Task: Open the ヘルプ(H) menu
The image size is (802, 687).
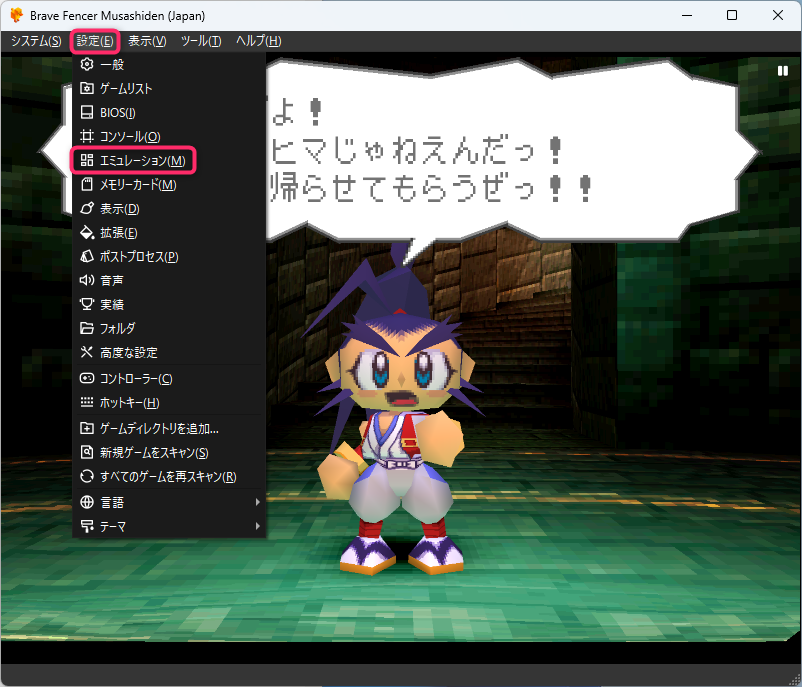Action: click(x=258, y=41)
